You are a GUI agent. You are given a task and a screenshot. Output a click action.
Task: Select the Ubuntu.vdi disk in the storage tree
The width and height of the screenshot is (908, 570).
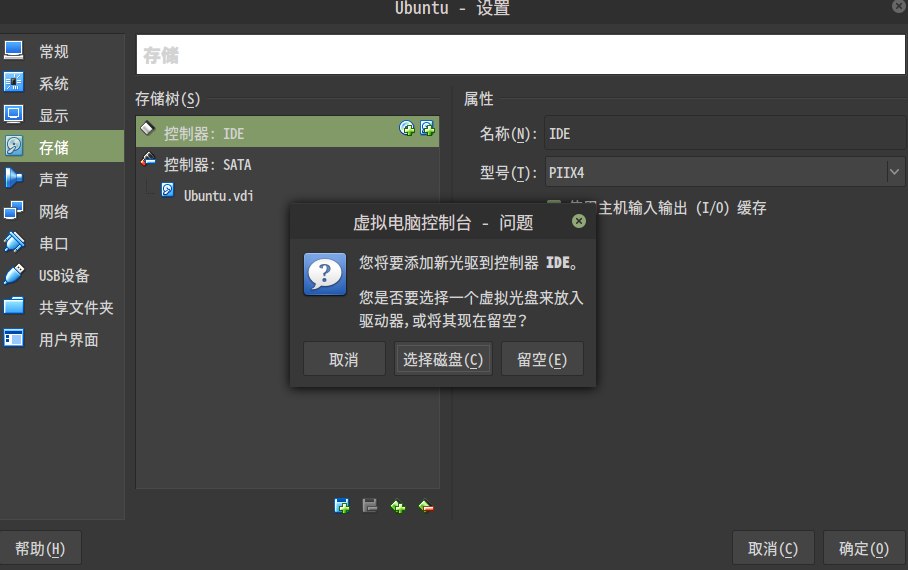pyautogui.click(x=218, y=195)
